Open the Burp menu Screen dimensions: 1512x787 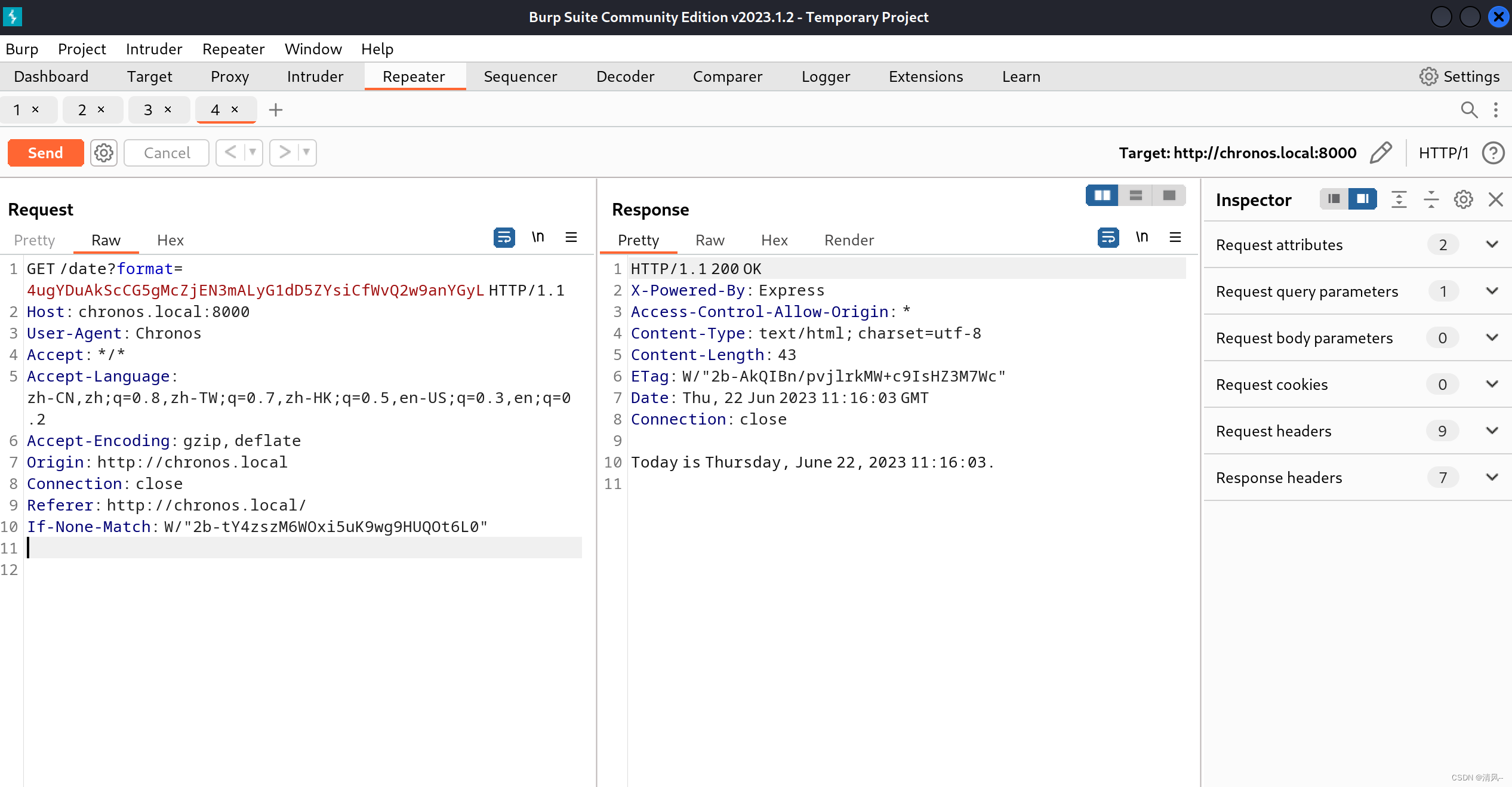[x=22, y=49]
